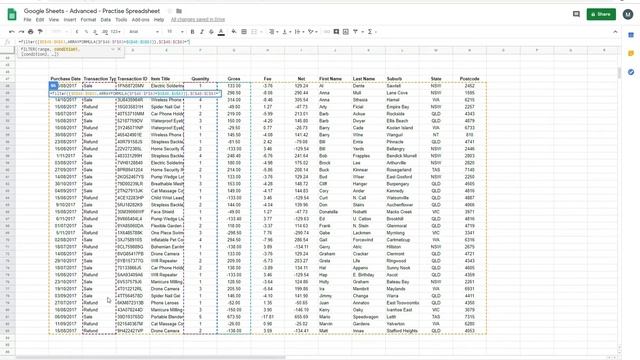Image resolution: width=640 pixels, height=360 pixels.
Task: Click the Merge cells icon
Action: (254, 32)
